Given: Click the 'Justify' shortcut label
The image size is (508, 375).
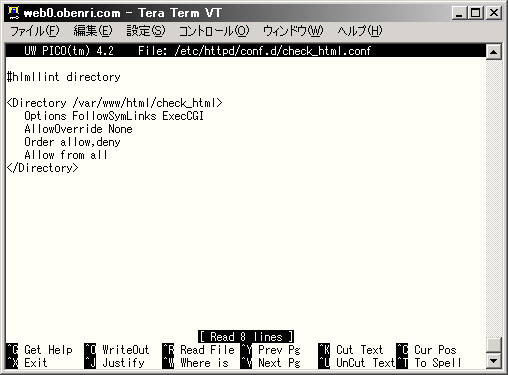Looking at the screenshot, I should click(123, 363).
